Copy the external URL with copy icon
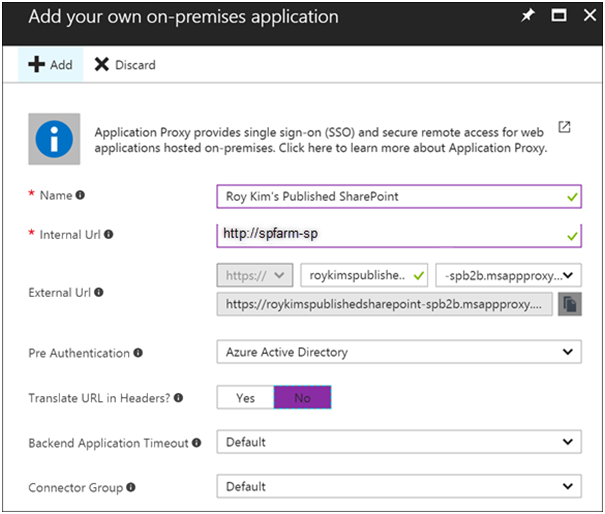605x514 pixels. point(570,304)
